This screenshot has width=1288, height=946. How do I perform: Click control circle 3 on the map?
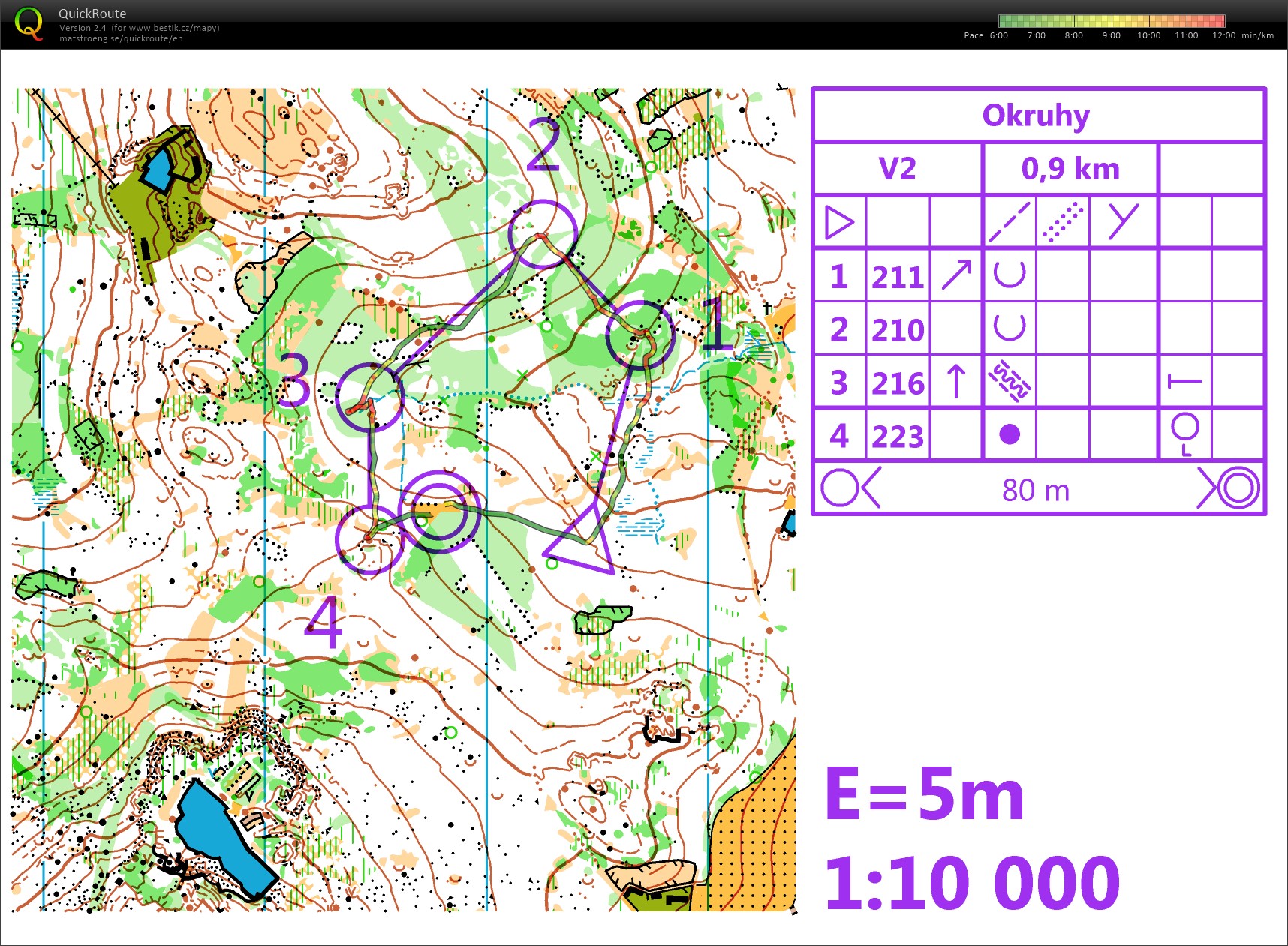pyautogui.click(x=369, y=397)
